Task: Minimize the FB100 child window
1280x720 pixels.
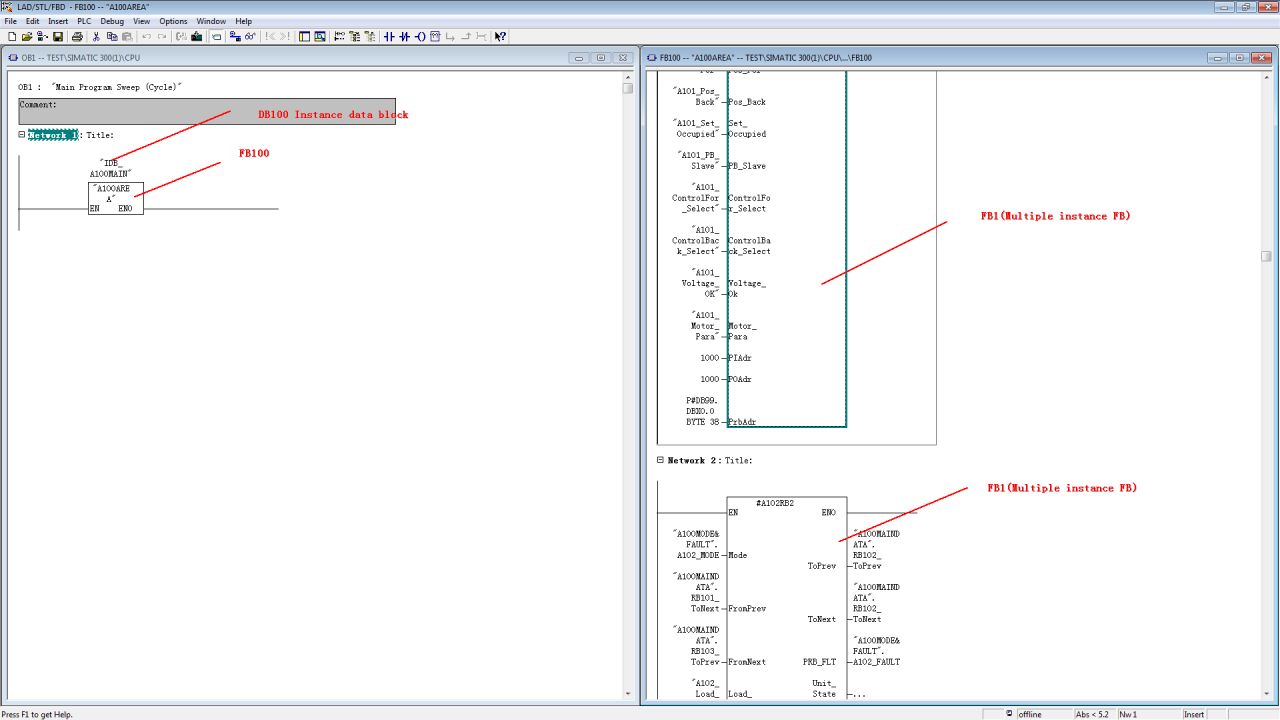Action: (1217, 58)
